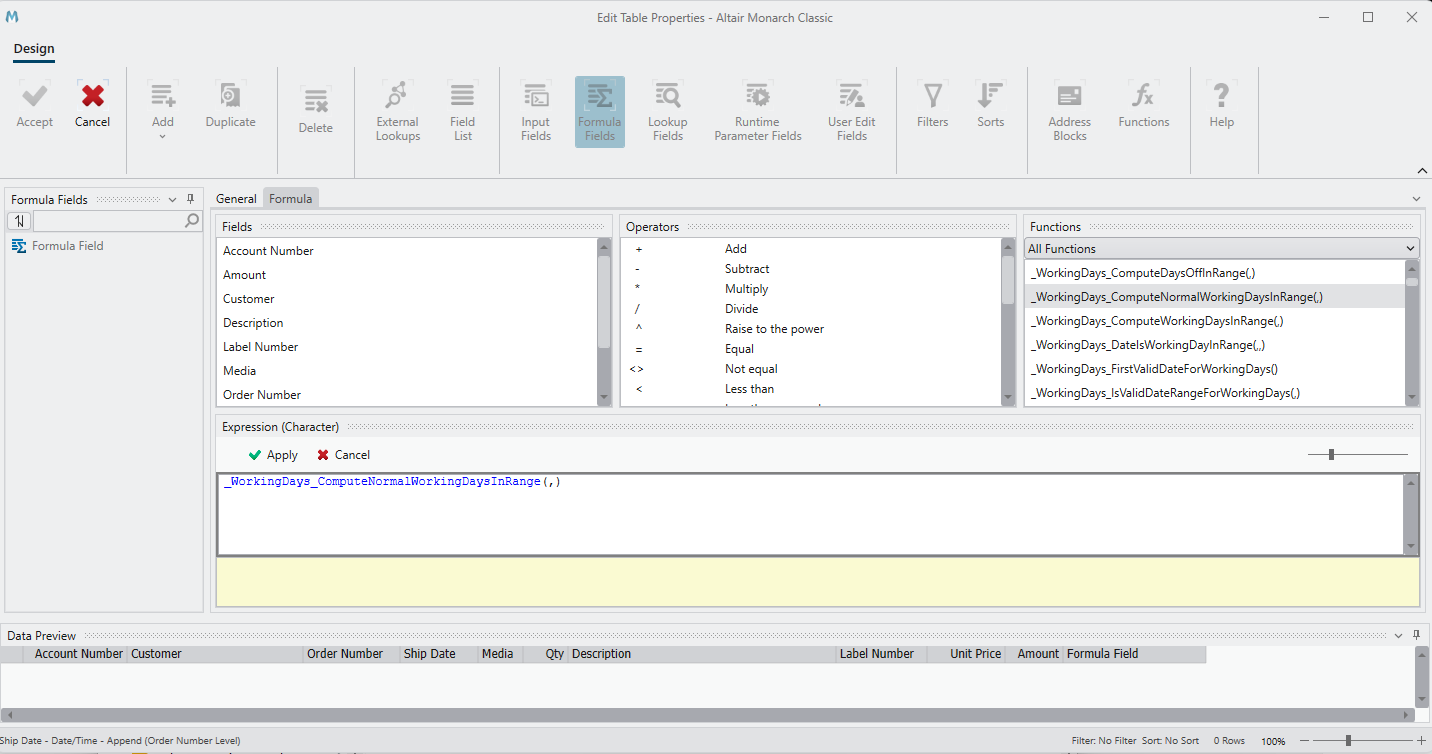The width and height of the screenshot is (1432, 754).
Task: Open the Add ribbon menu
Action: pyautogui.click(x=163, y=110)
